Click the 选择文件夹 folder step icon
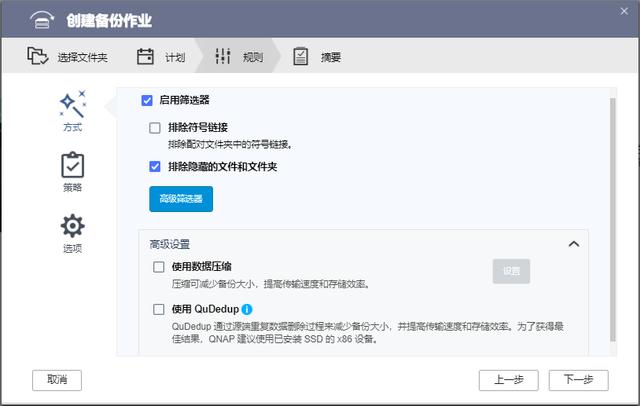 (38, 56)
